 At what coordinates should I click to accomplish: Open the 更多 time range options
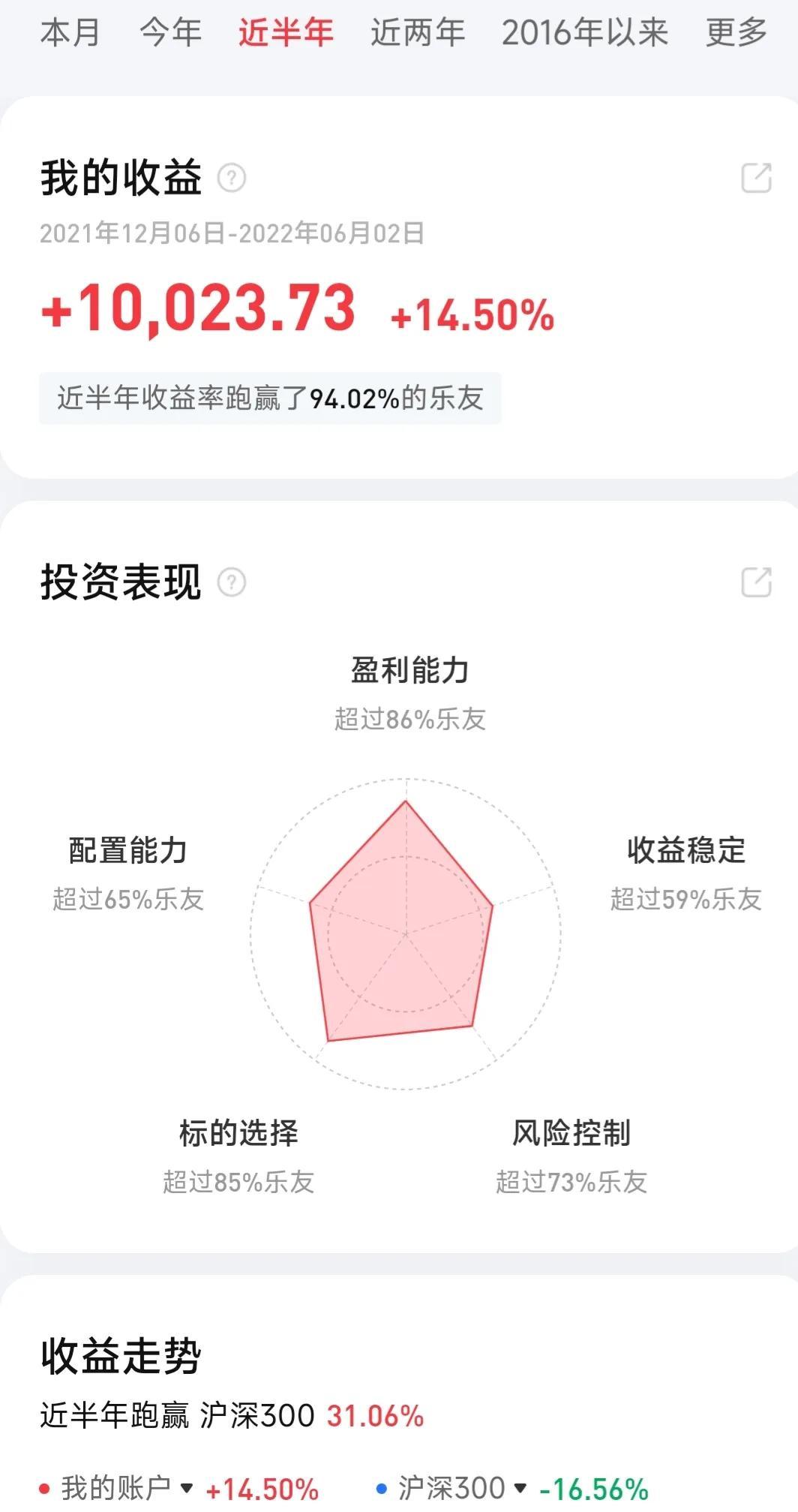click(x=736, y=32)
